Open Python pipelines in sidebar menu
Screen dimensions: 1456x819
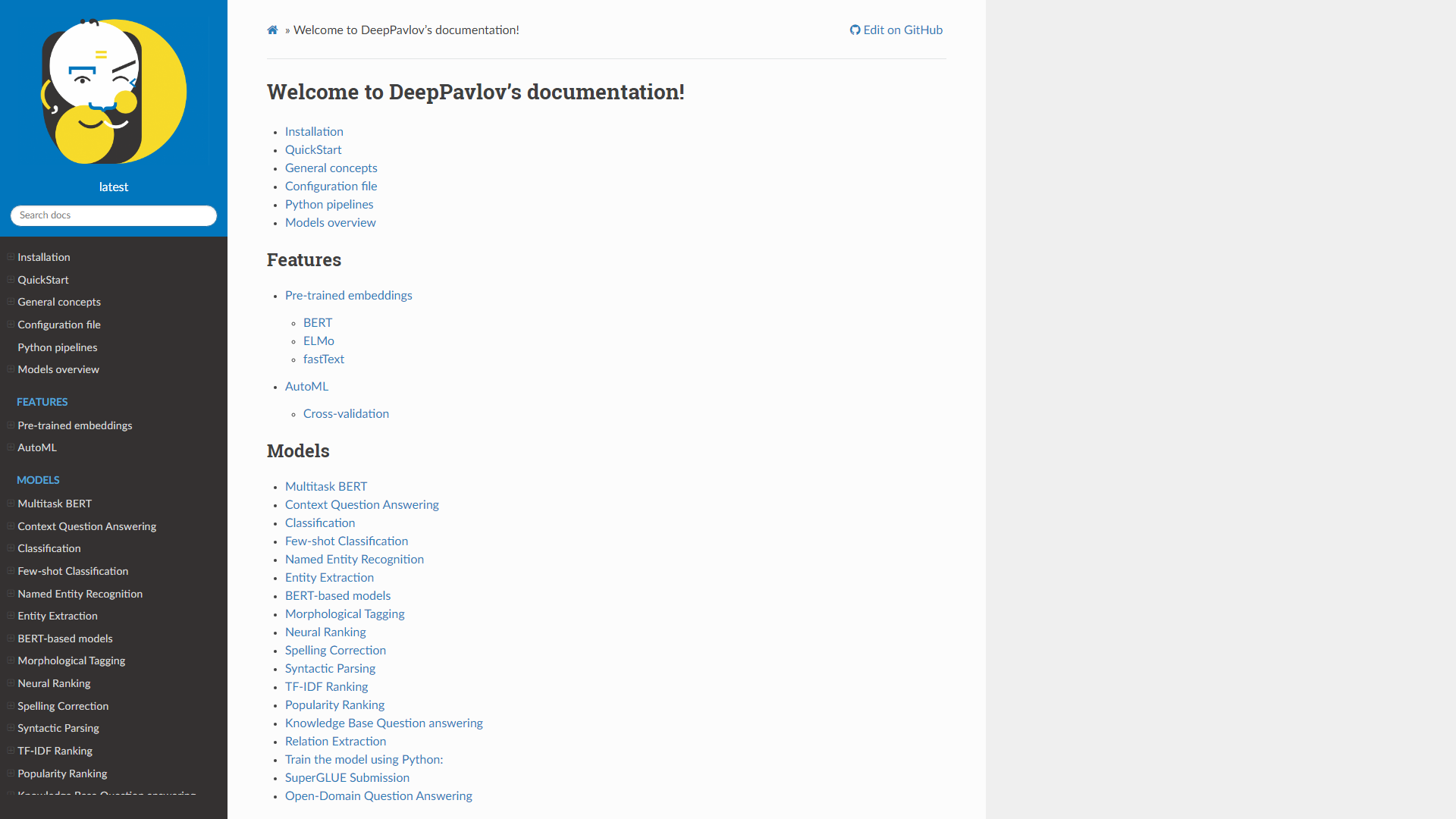pos(58,347)
